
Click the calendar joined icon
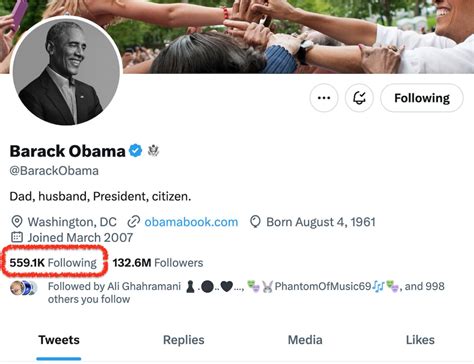tap(17, 237)
